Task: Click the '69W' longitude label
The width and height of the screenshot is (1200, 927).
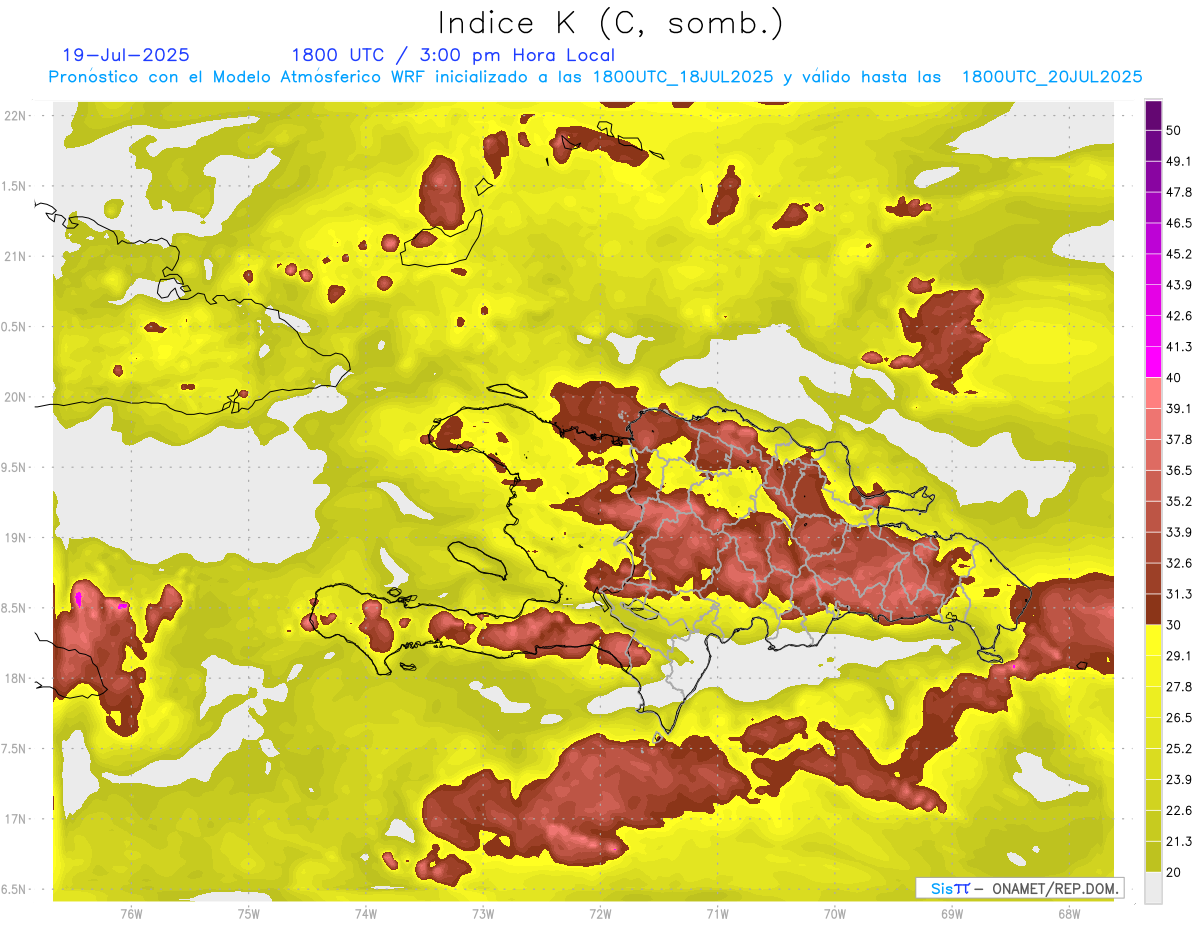Action: (x=951, y=913)
